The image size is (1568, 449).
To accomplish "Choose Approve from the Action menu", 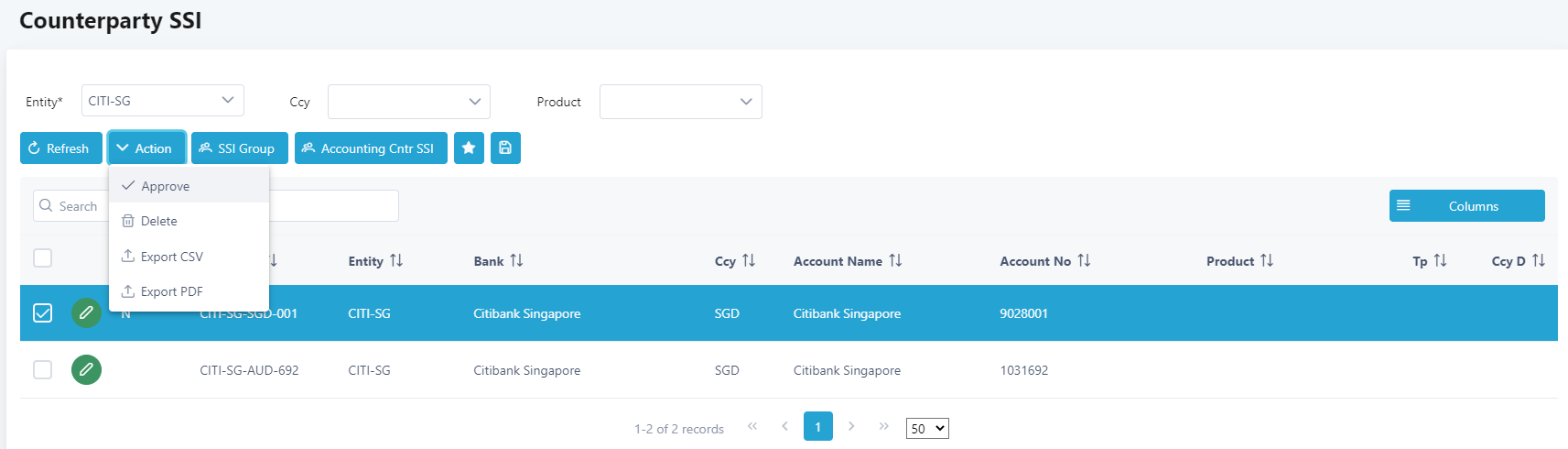I will coord(166,186).
